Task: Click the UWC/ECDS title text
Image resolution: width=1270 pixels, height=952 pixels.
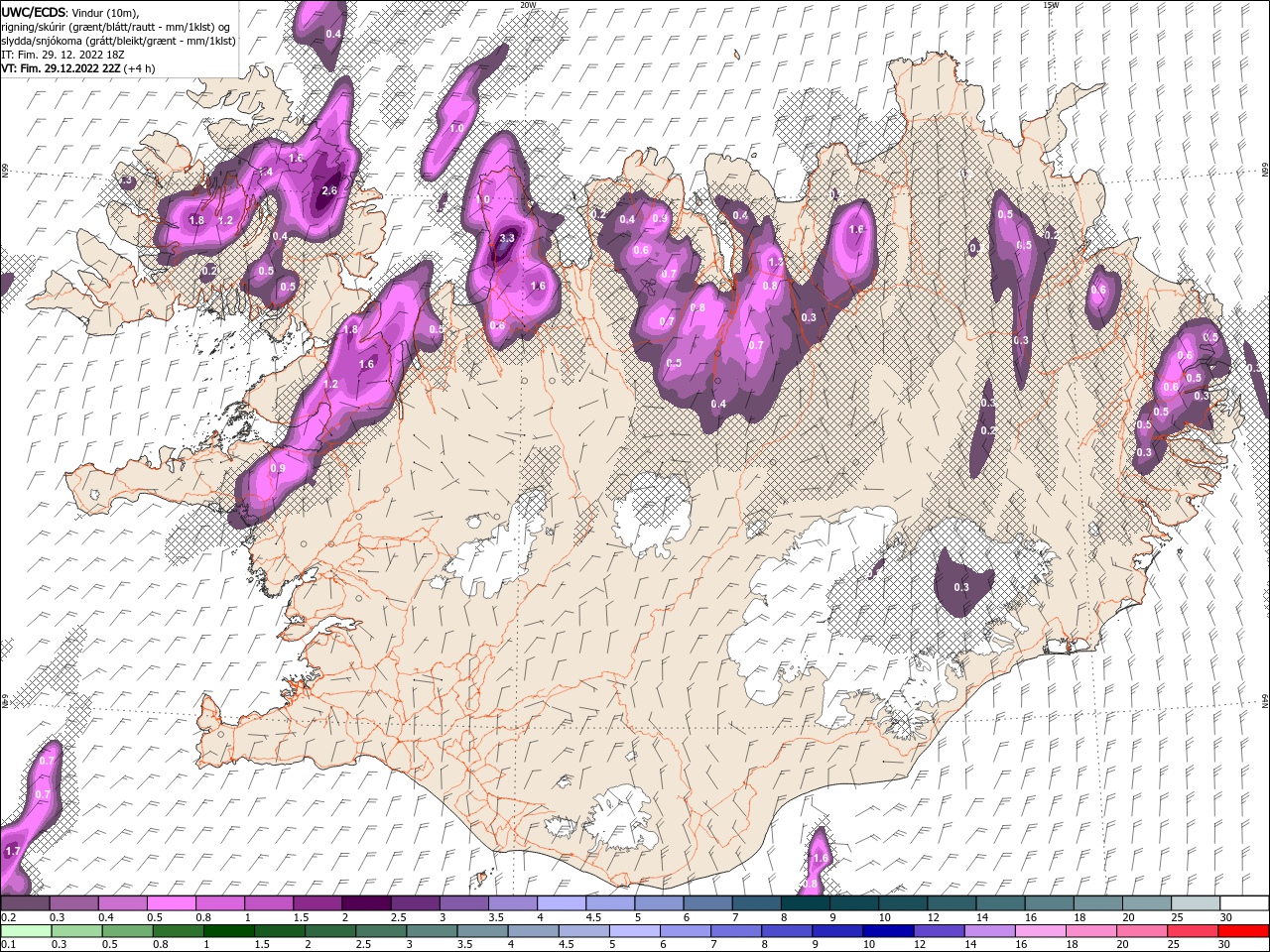Action: 34,12
